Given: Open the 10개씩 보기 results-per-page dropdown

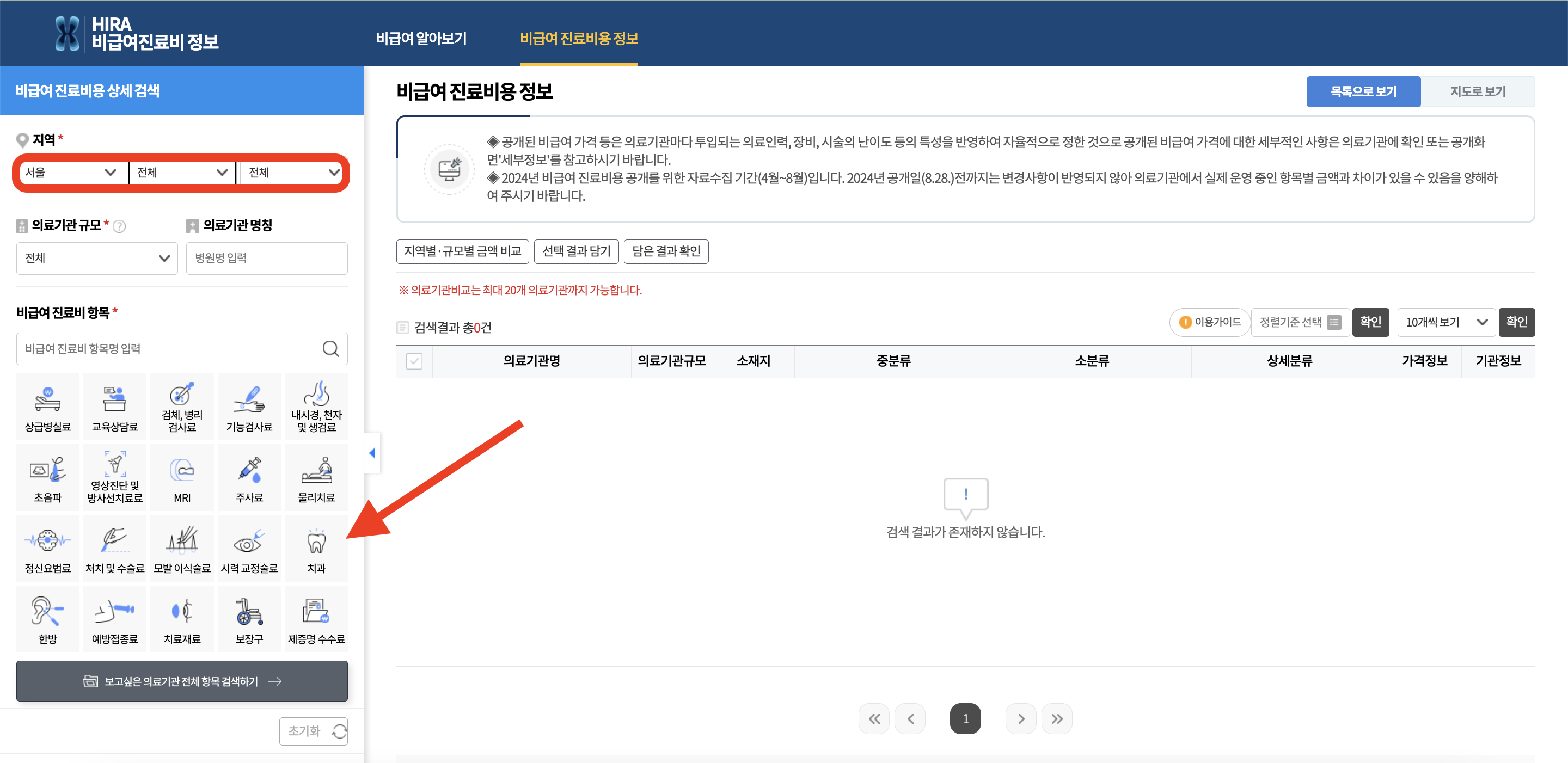Looking at the screenshot, I should (x=1445, y=322).
